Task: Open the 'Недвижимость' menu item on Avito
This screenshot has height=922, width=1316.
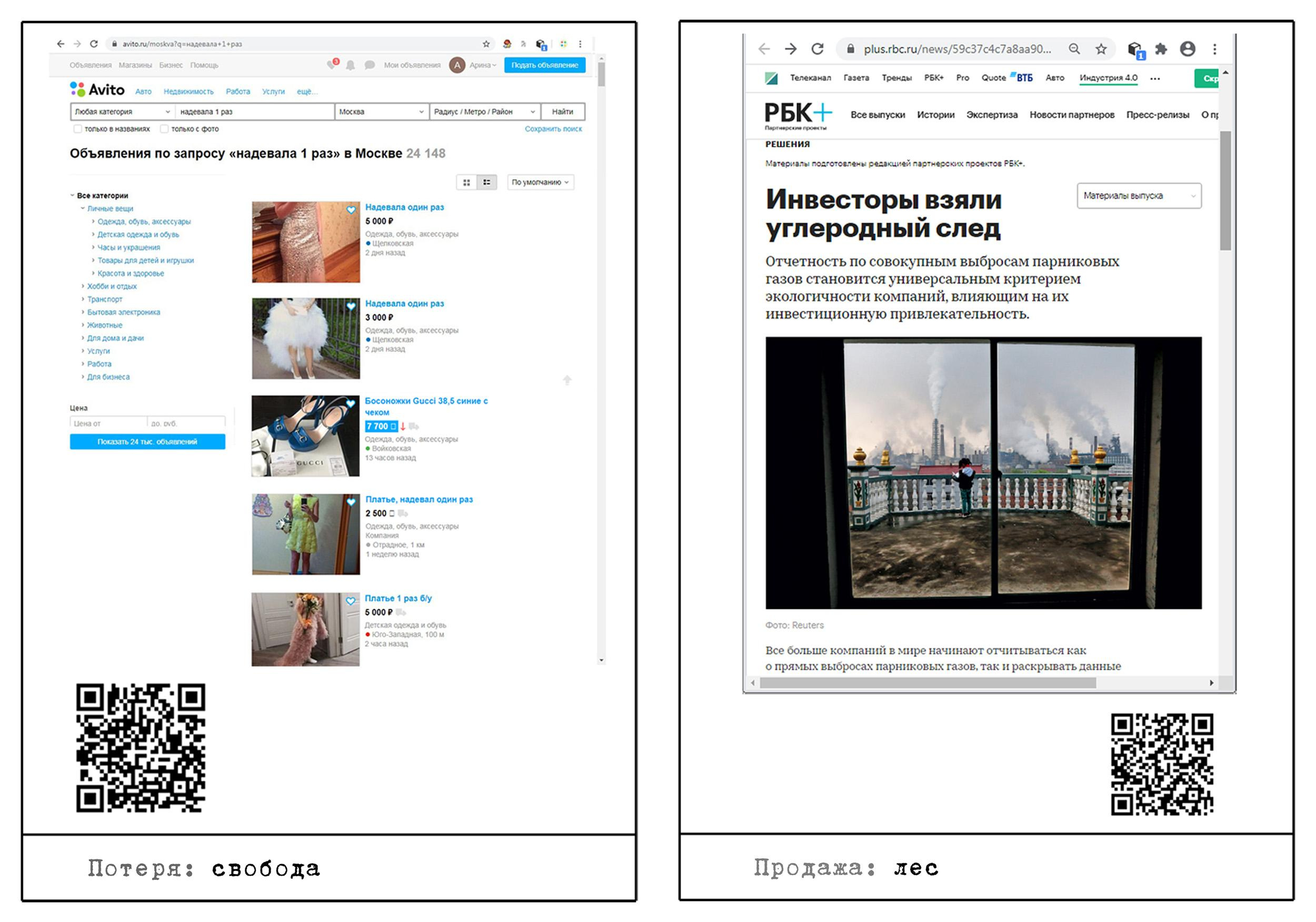Action: click(x=188, y=92)
